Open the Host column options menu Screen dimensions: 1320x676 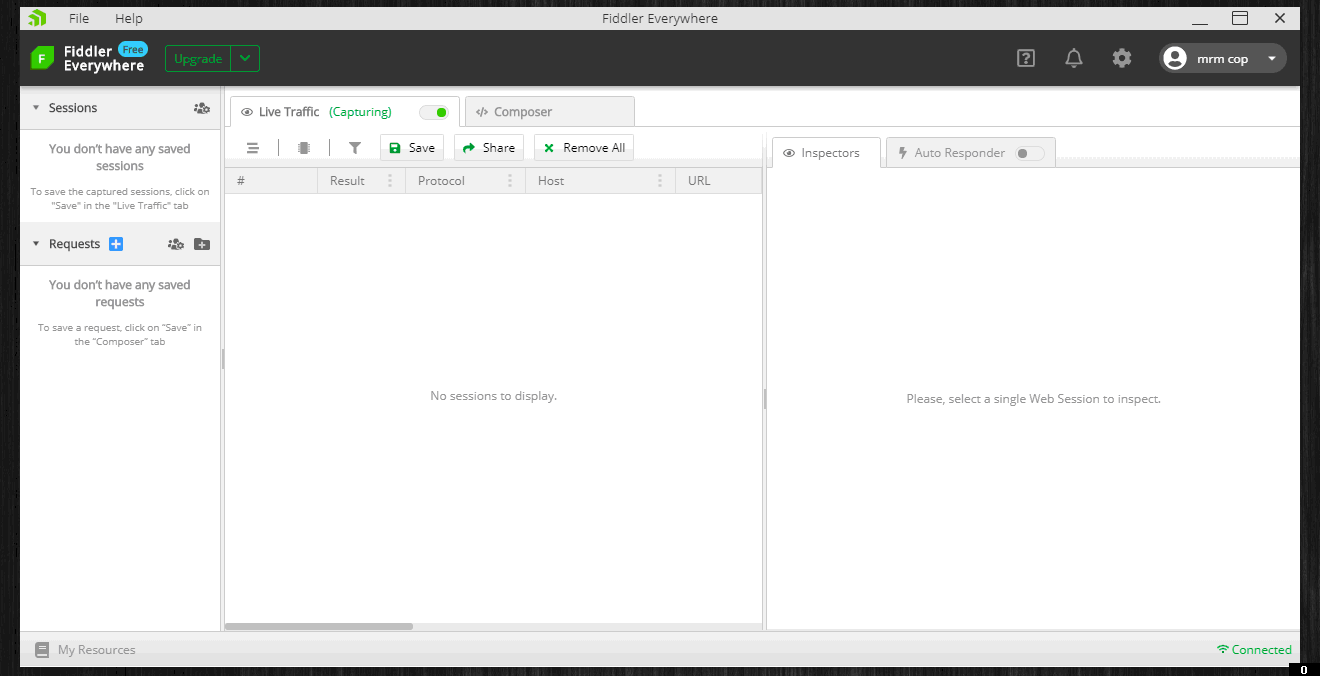pyautogui.click(x=660, y=181)
